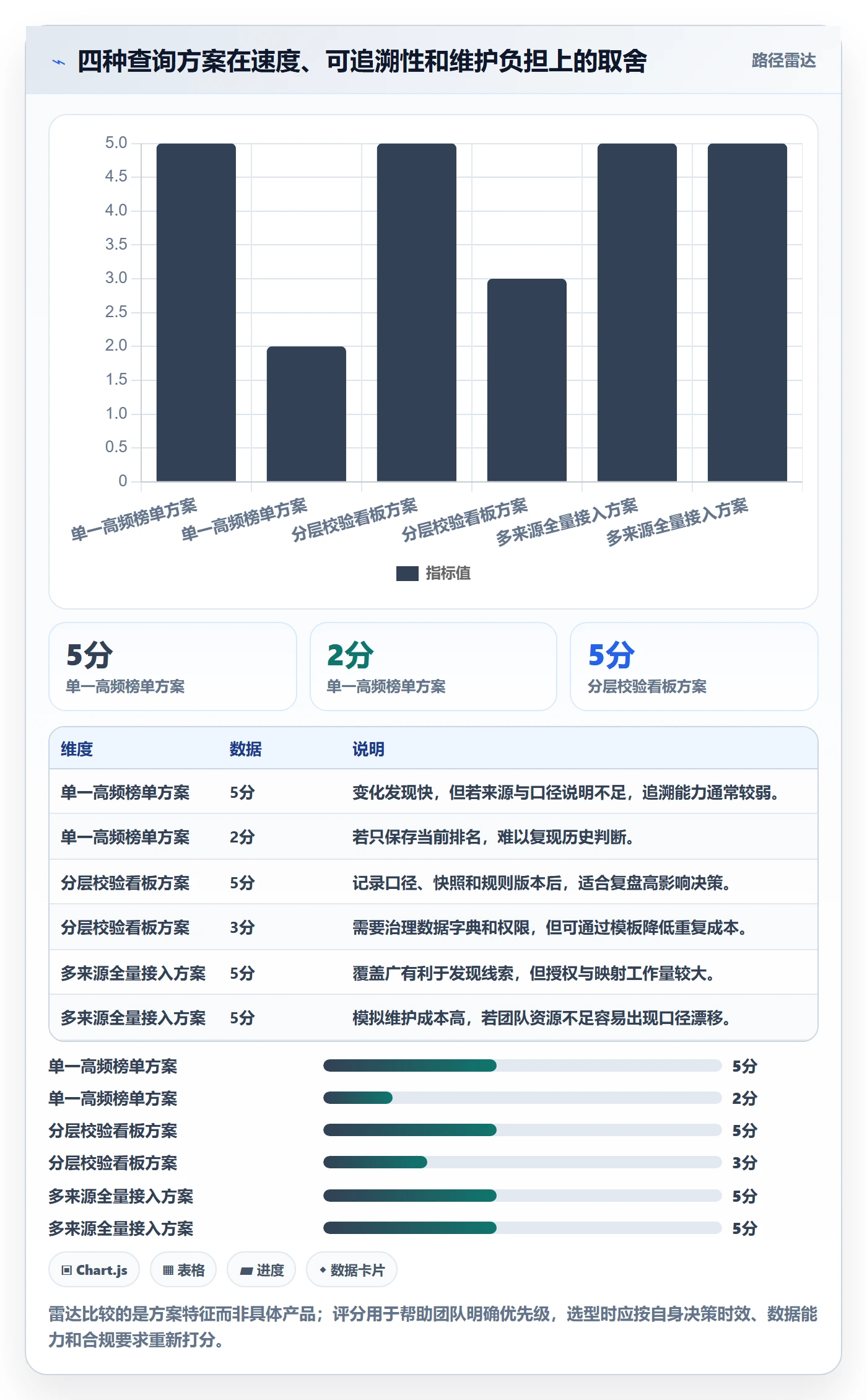Select the title 四种查询方案在速度、可追溯性和维护负担上的取舍

[x=362, y=61]
